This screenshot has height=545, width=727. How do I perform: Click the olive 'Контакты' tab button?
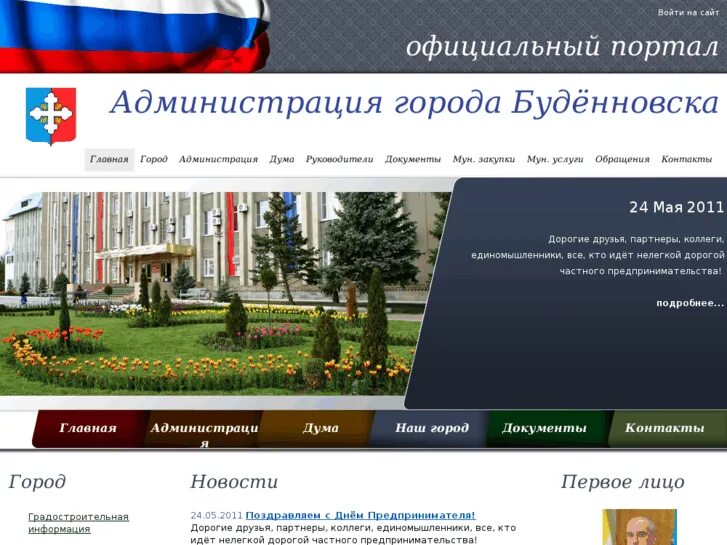tap(664, 429)
